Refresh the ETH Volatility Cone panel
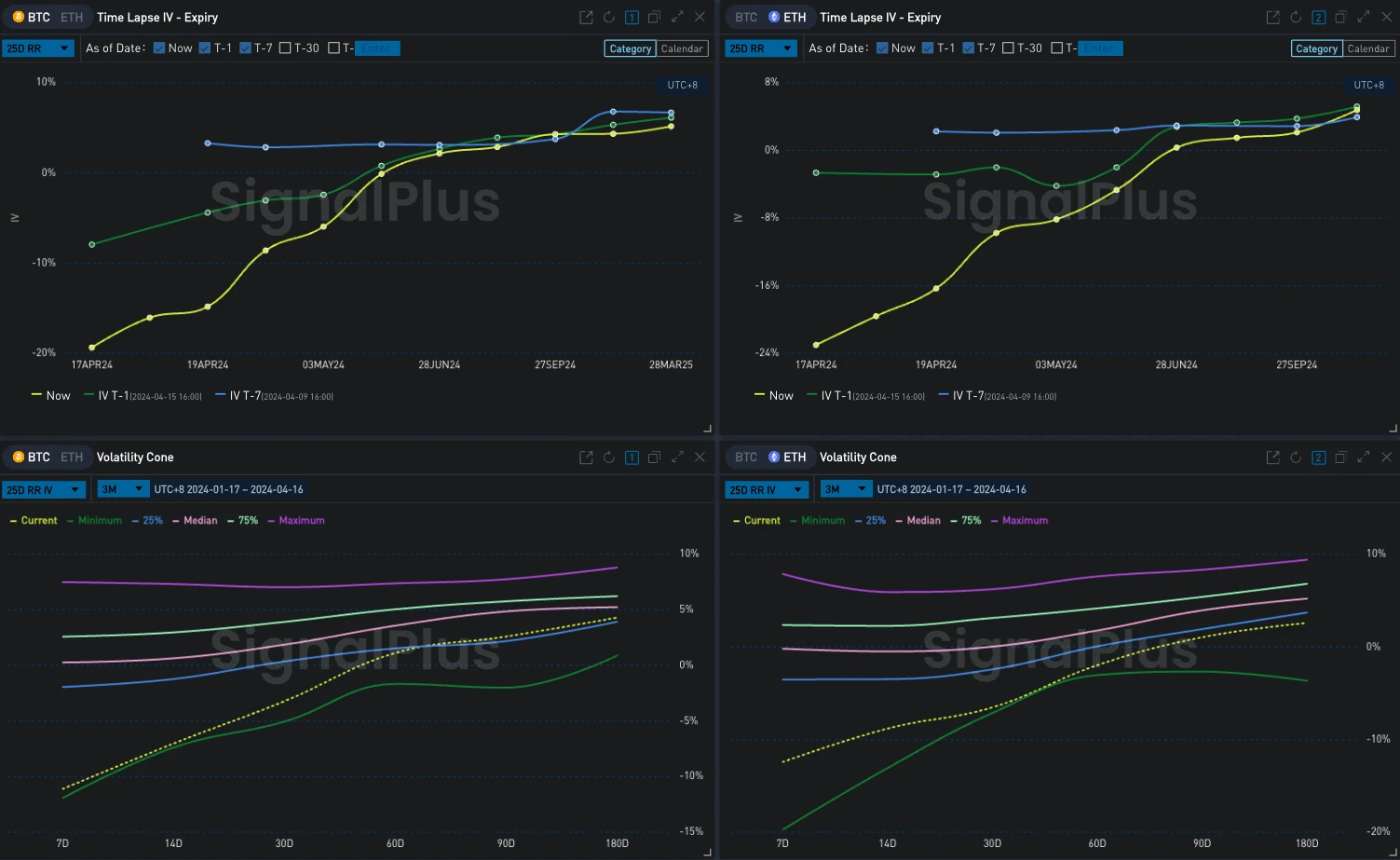The width and height of the screenshot is (1400, 860). 1295,457
